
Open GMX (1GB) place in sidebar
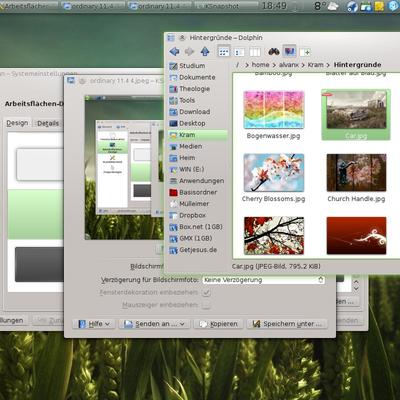pos(197,238)
